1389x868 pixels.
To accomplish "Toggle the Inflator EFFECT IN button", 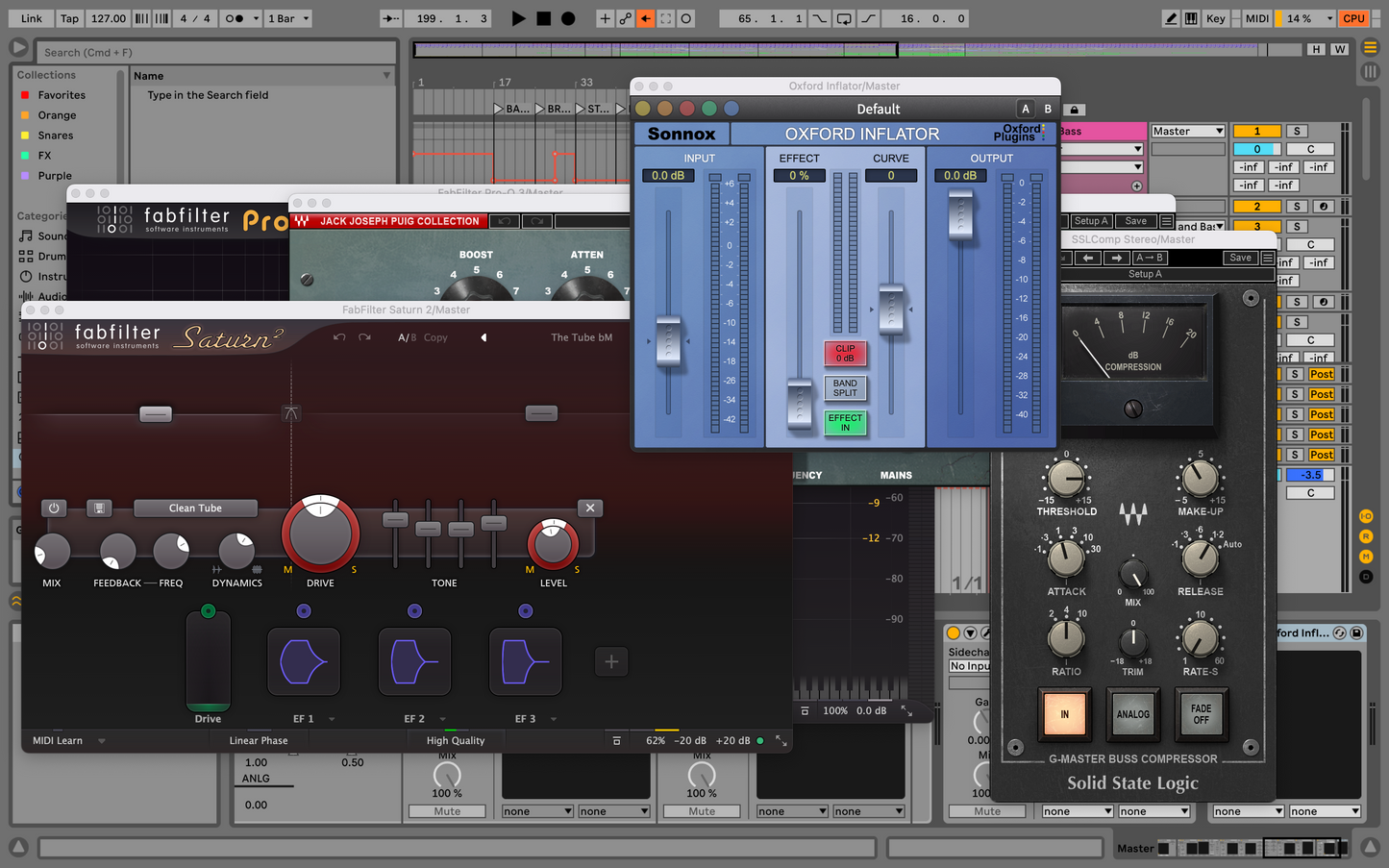I will click(845, 423).
